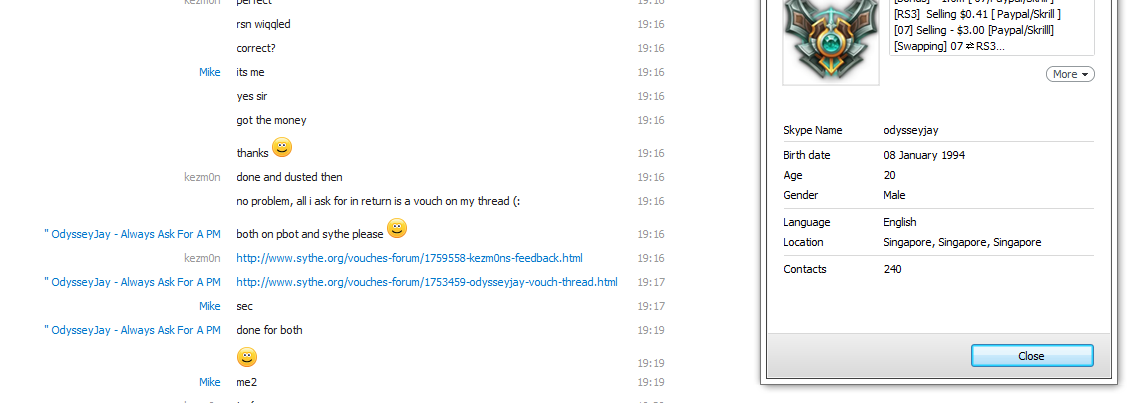1135x403 pixels.
Task: Open the kezm0ns-feedback sythe.org link
Action: click(410, 258)
